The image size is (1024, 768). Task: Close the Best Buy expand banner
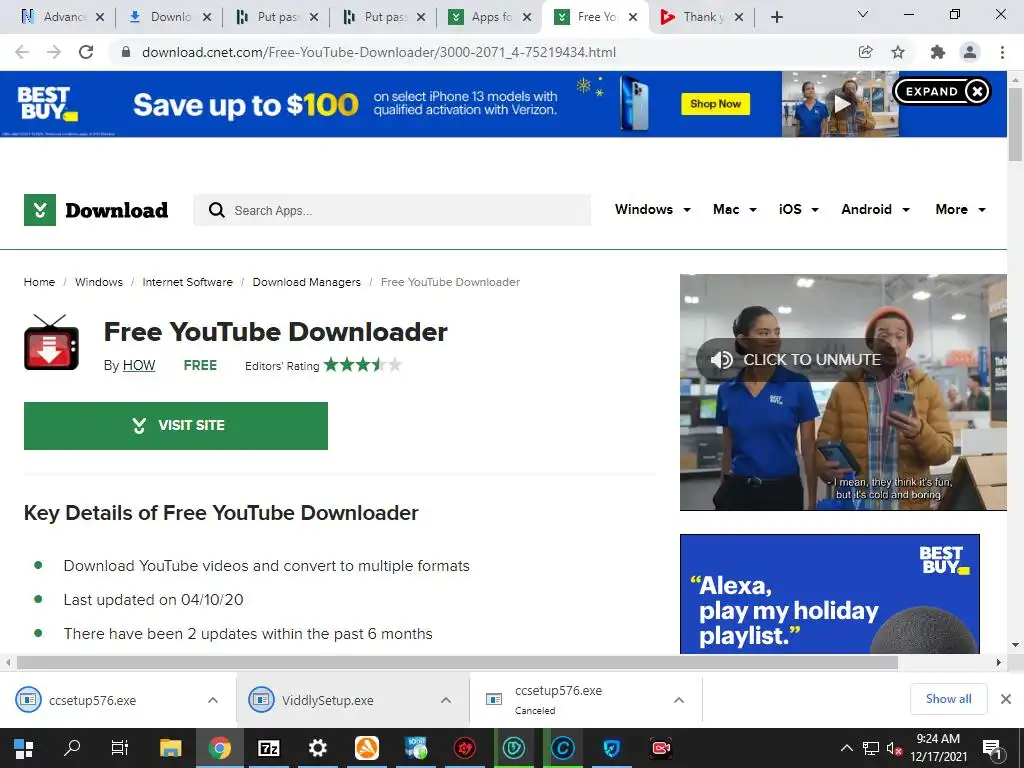click(x=977, y=91)
